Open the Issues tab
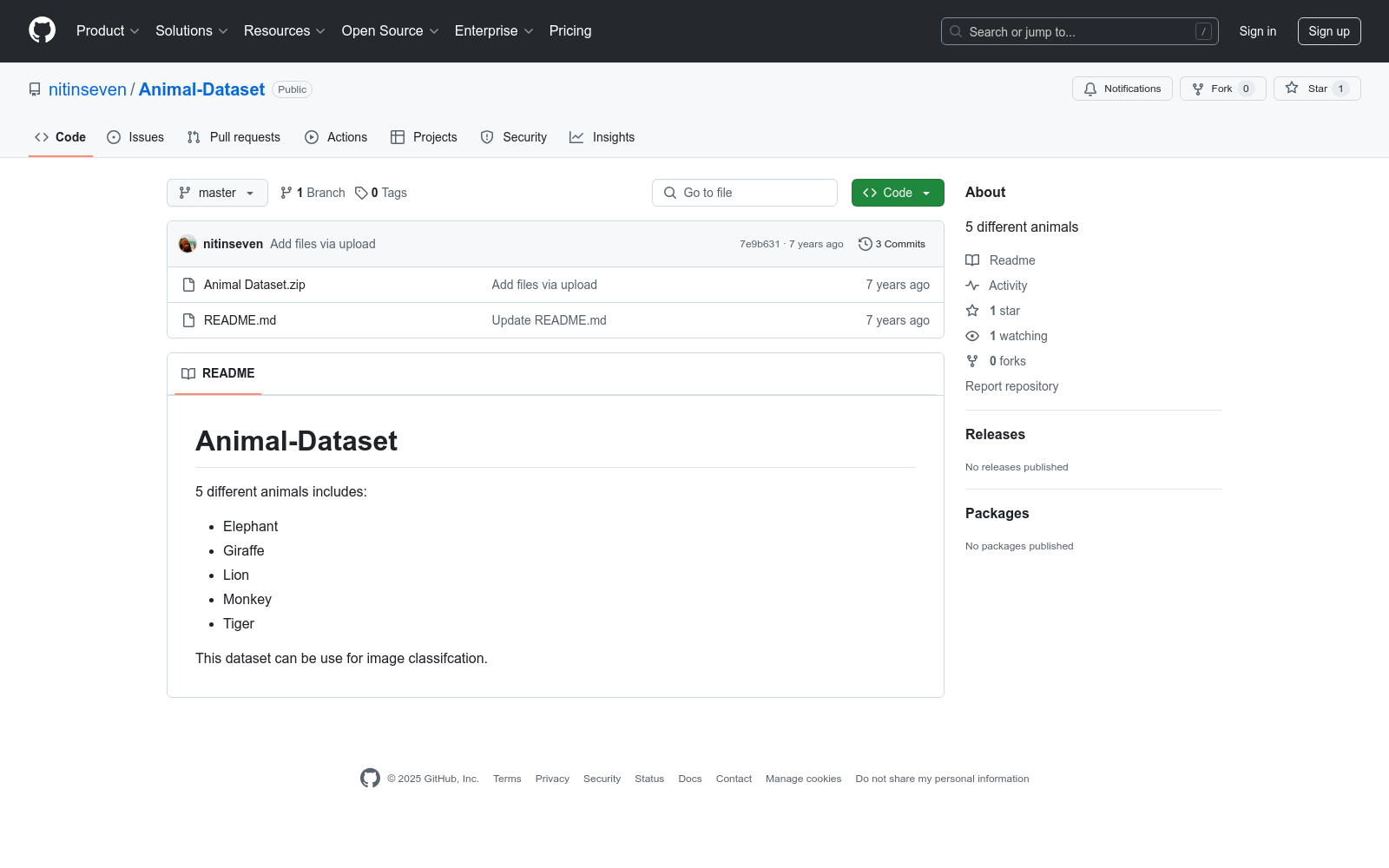Image resolution: width=1389 pixels, height=868 pixels. tap(135, 137)
